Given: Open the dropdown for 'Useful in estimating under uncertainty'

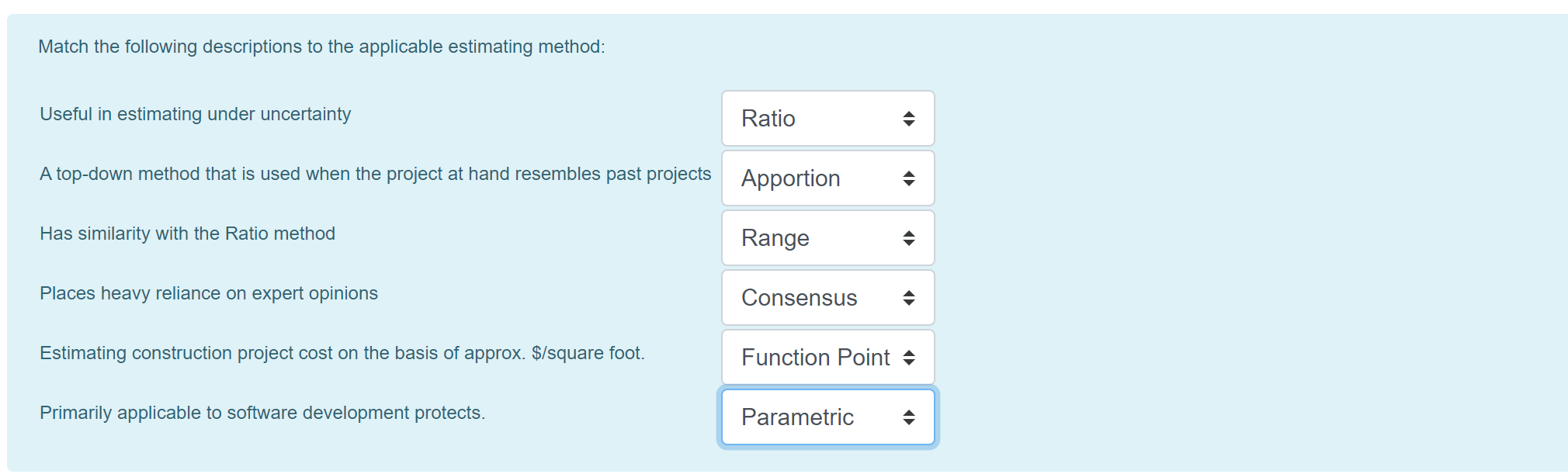Looking at the screenshot, I should [815, 119].
